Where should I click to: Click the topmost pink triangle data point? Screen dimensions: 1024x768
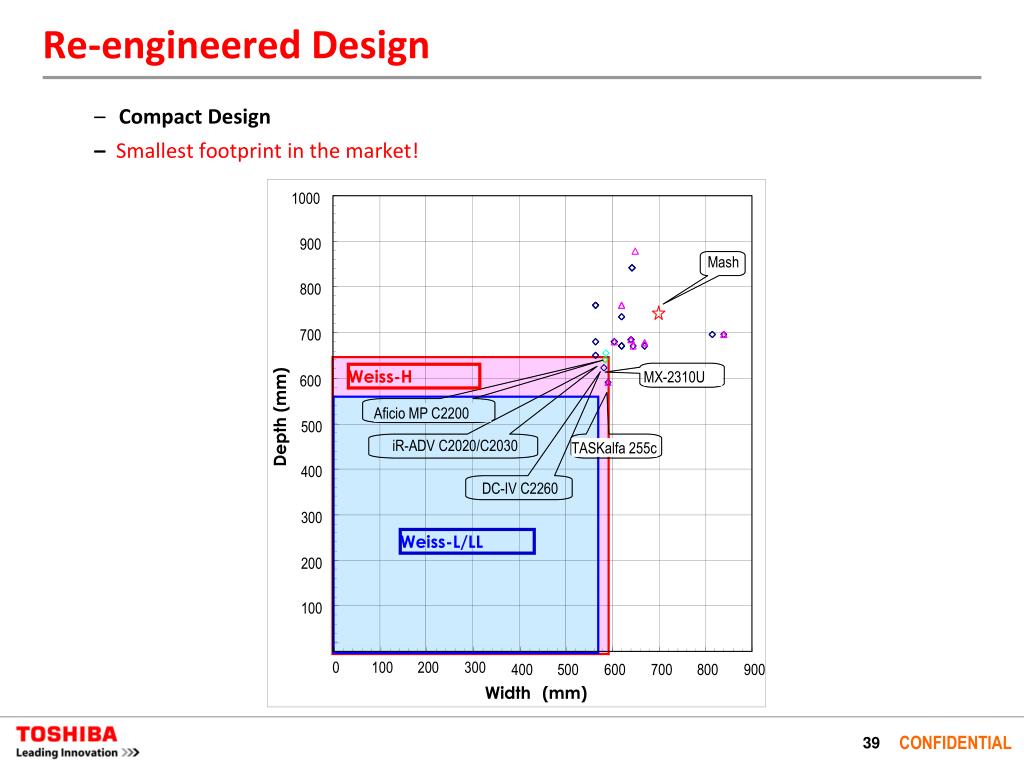[x=635, y=251]
